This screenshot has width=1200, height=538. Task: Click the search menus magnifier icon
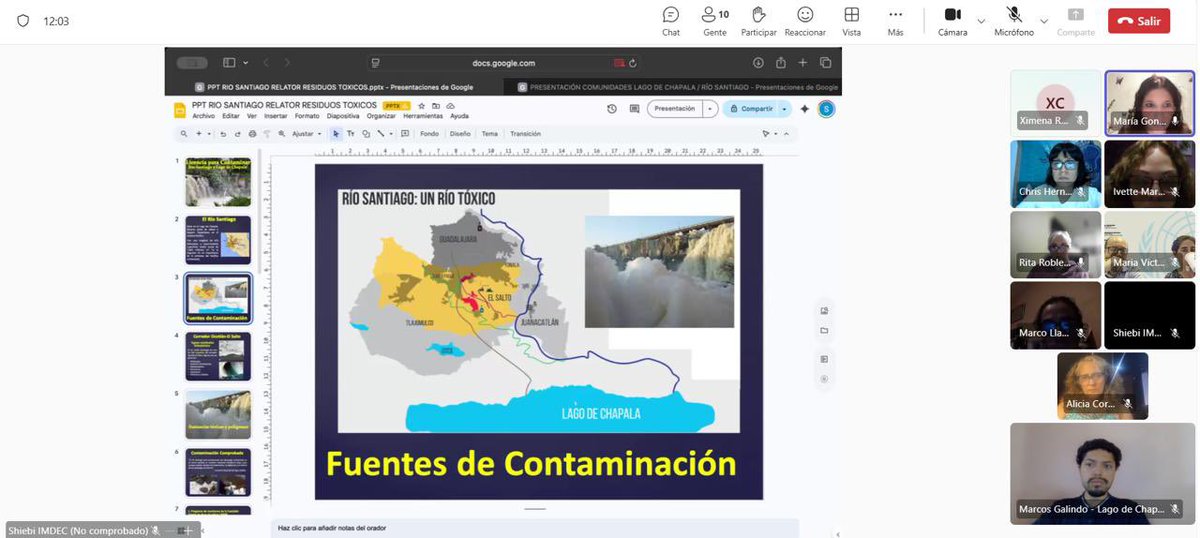184,133
